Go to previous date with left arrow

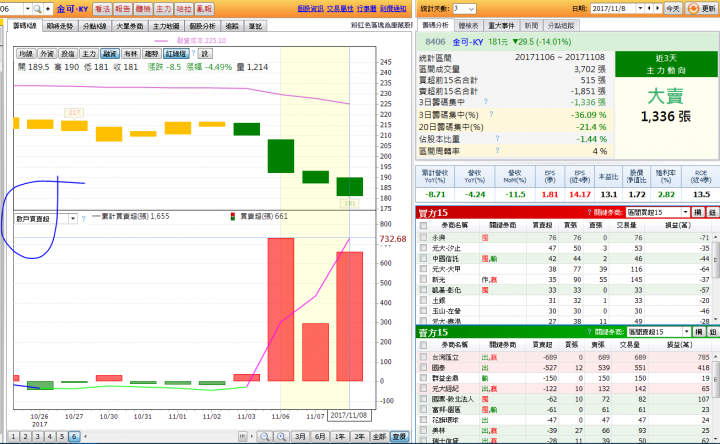click(x=649, y=8)
